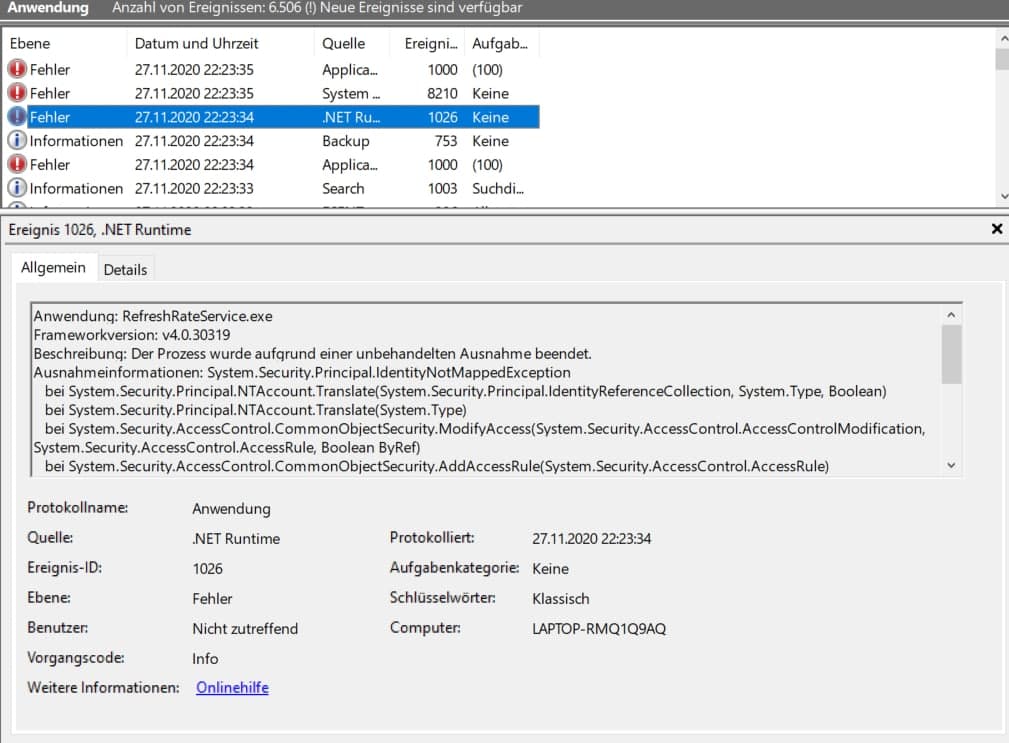
Task: Click error icon of 1000 row at 22:23:34
Action: pyautogui.click(x=17, y=164)
